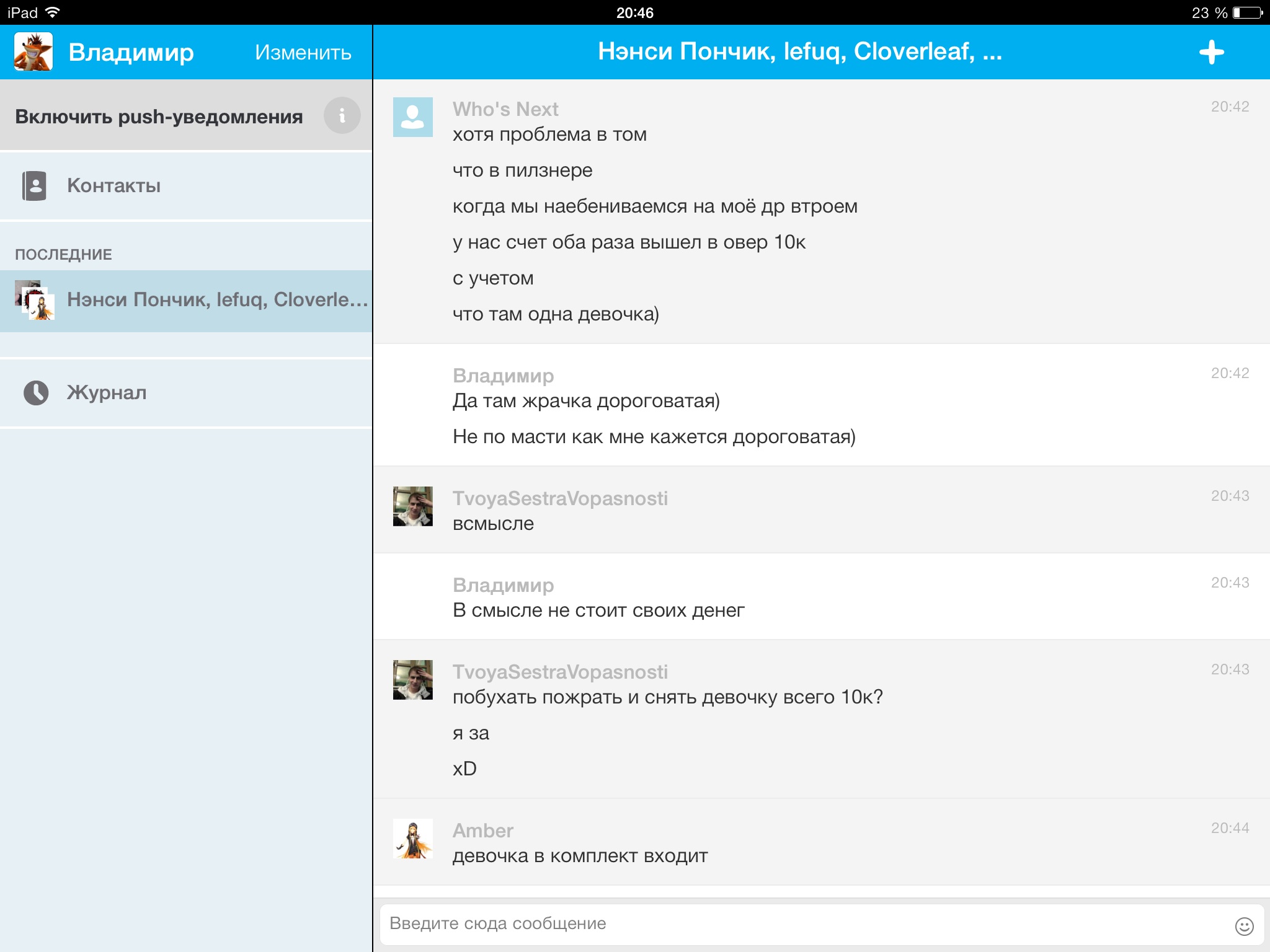Open the Контакты menu item
Viewport: 1270px width, 952px height.
point(114,185)
